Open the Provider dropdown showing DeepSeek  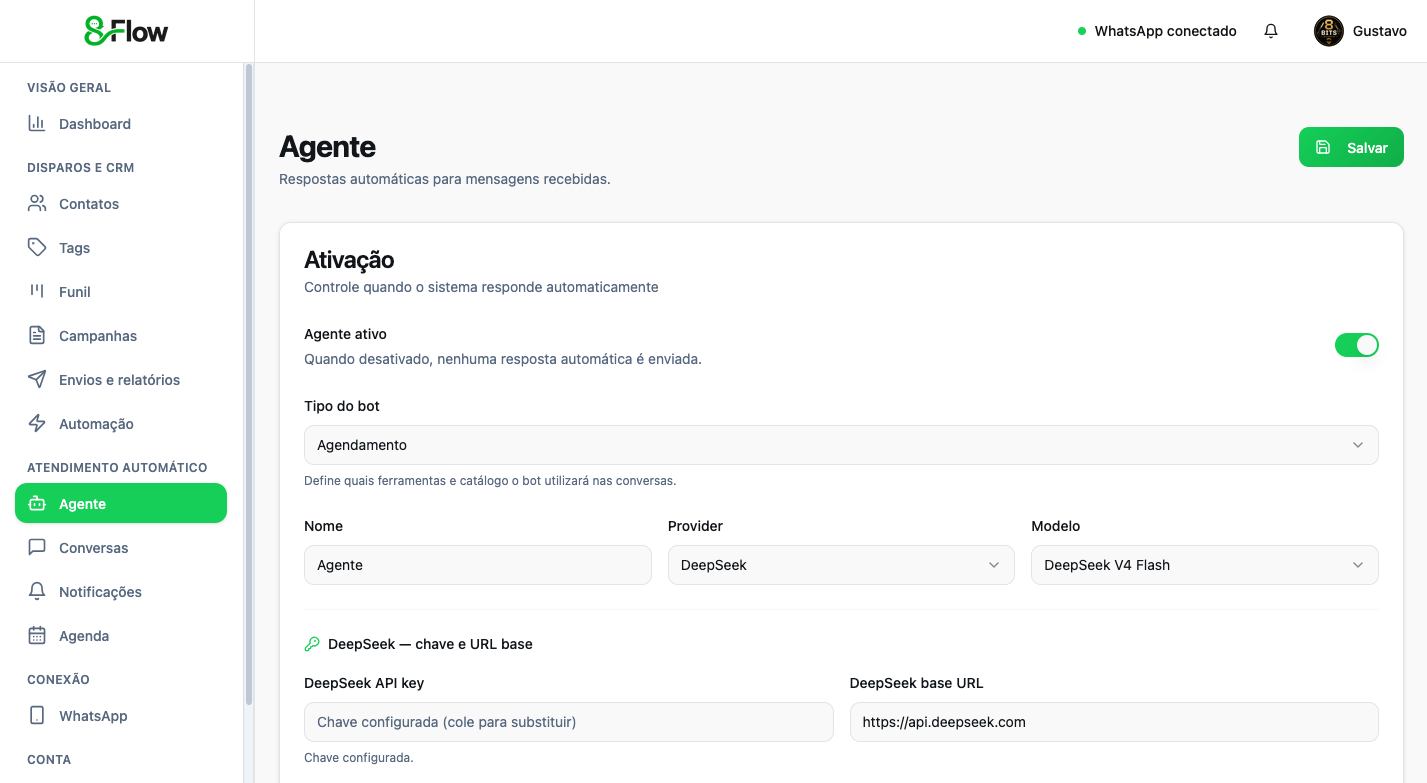(841, 565)
